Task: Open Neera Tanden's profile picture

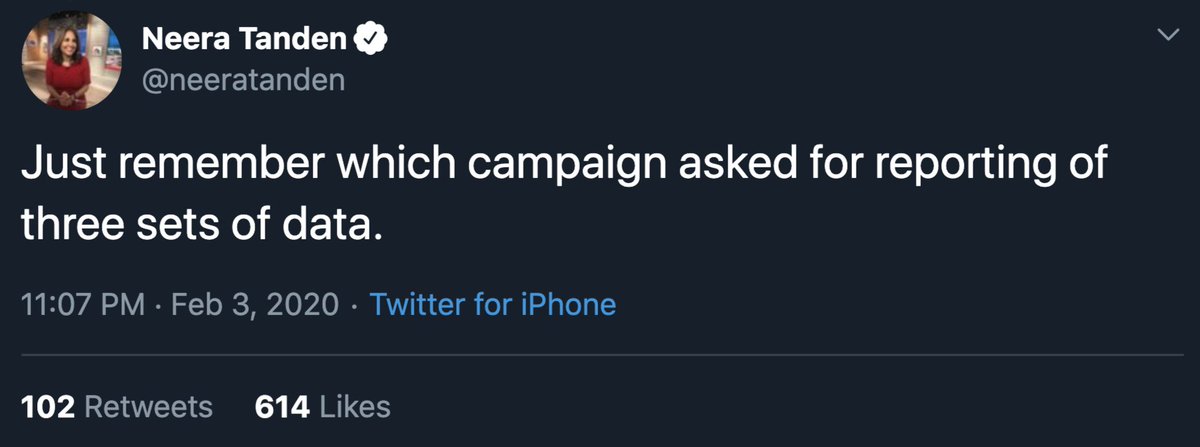Action: tap(69, 60)
